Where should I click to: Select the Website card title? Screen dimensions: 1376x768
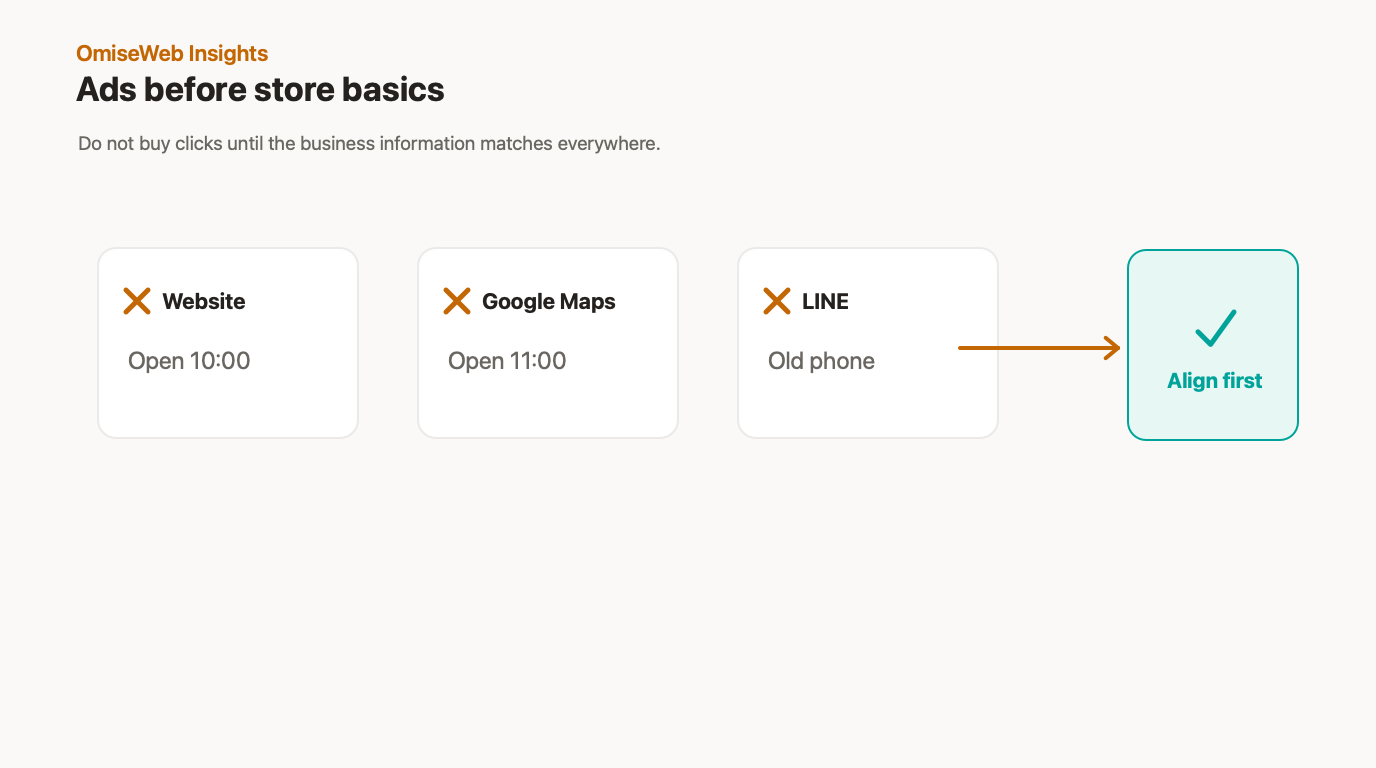(x=204, y=301)
